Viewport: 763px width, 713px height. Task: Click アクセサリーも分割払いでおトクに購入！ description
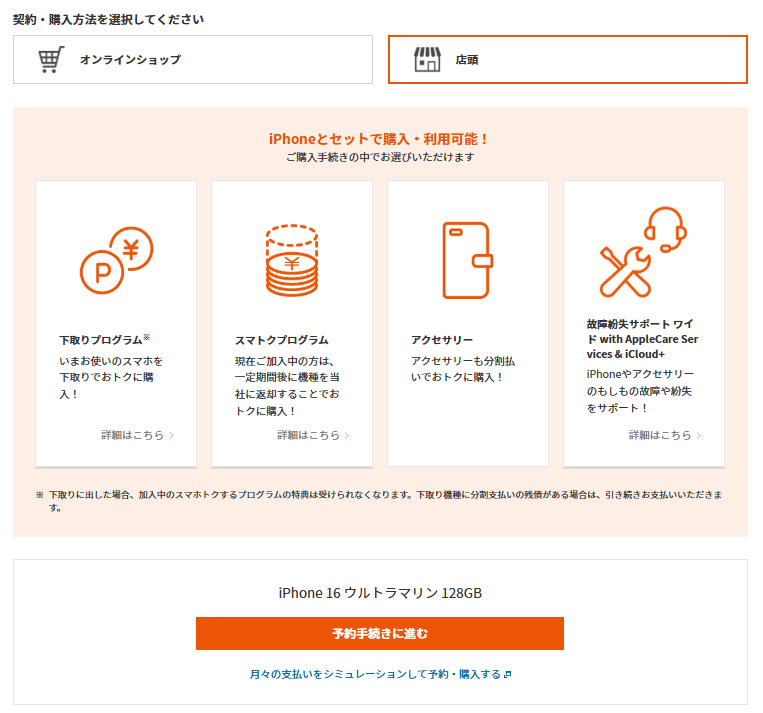pos(463,369)
